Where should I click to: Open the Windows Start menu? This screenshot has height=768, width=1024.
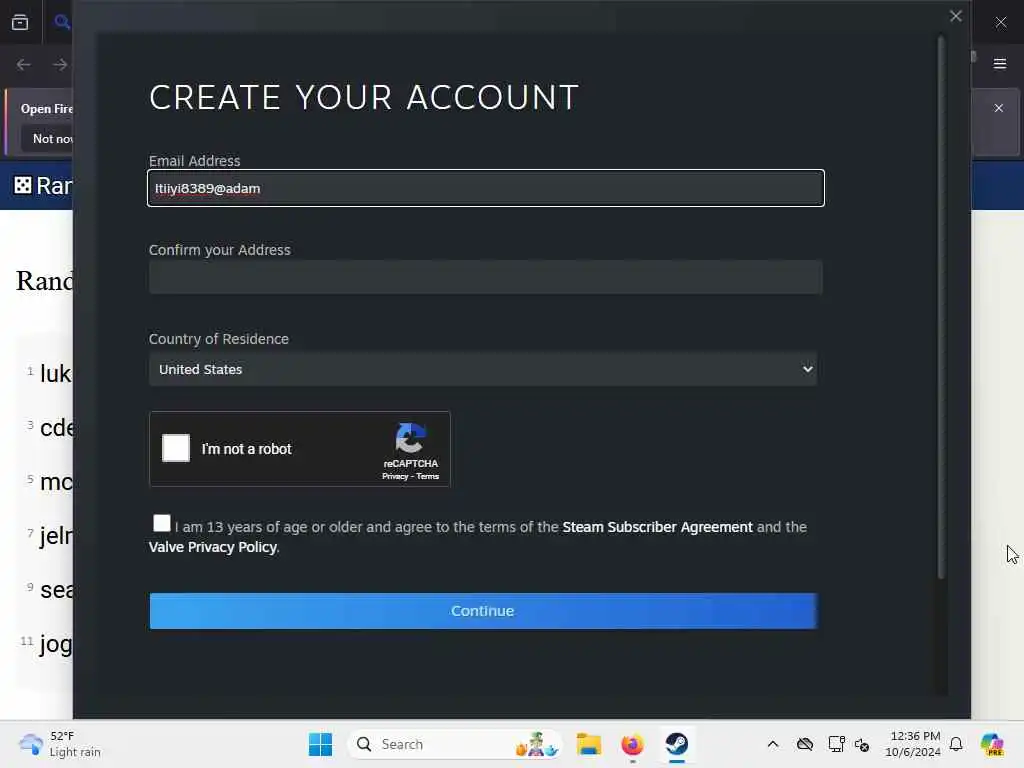tap(320, 744)
